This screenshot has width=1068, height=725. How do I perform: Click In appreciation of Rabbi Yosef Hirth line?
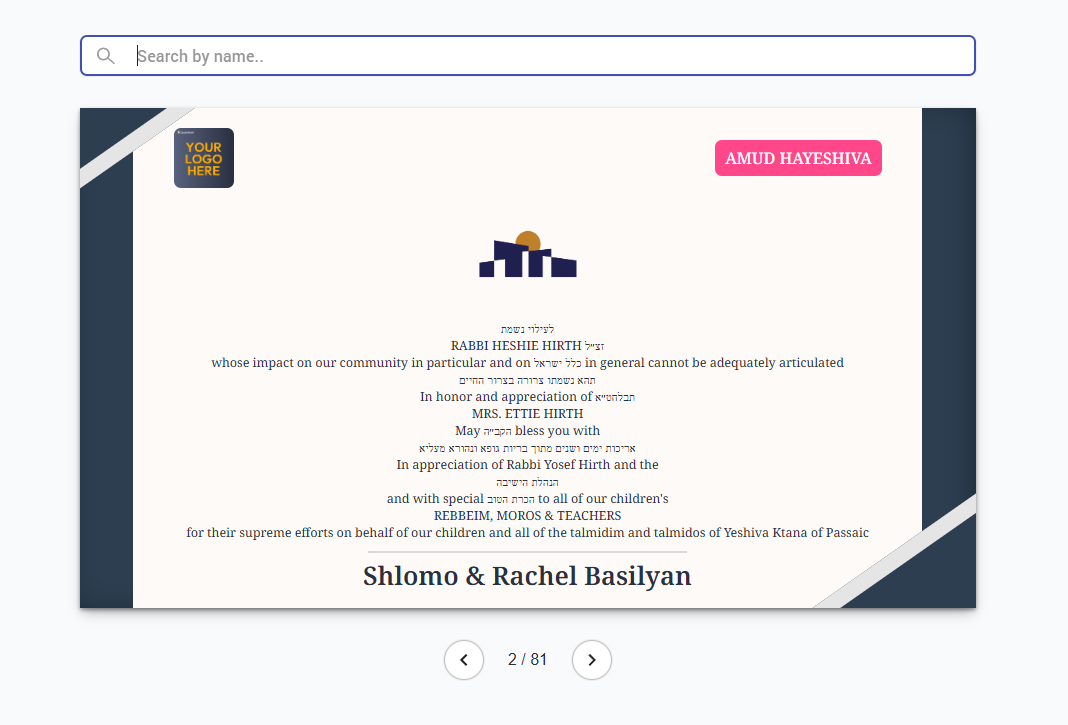(527, 465)
